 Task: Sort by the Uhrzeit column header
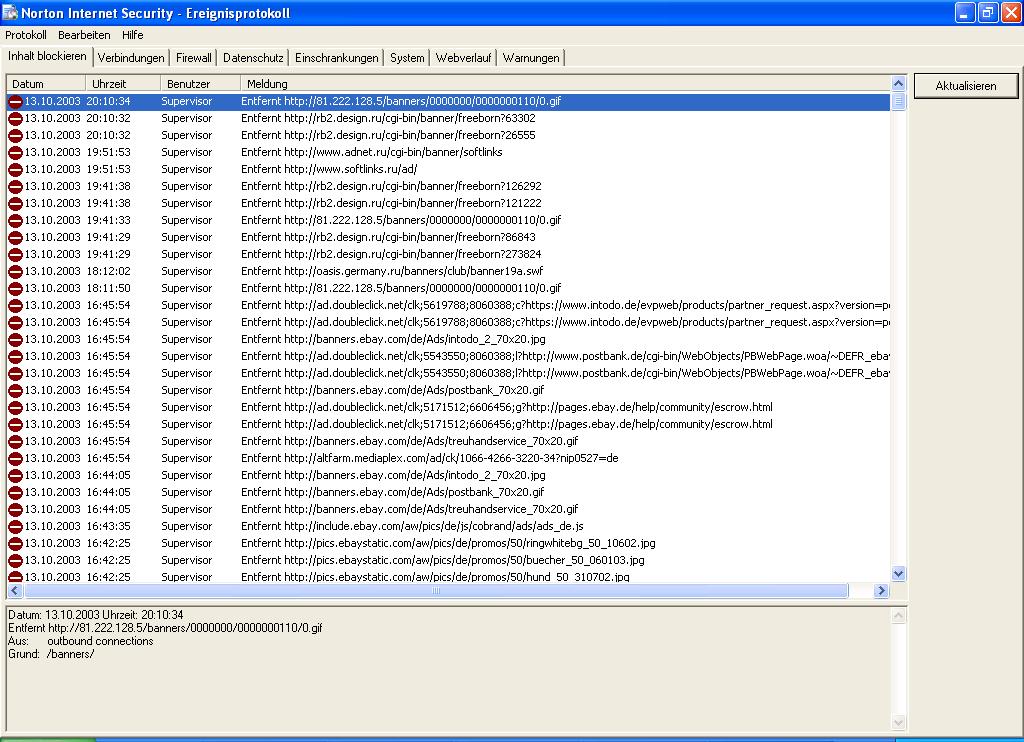coord(123,84)
